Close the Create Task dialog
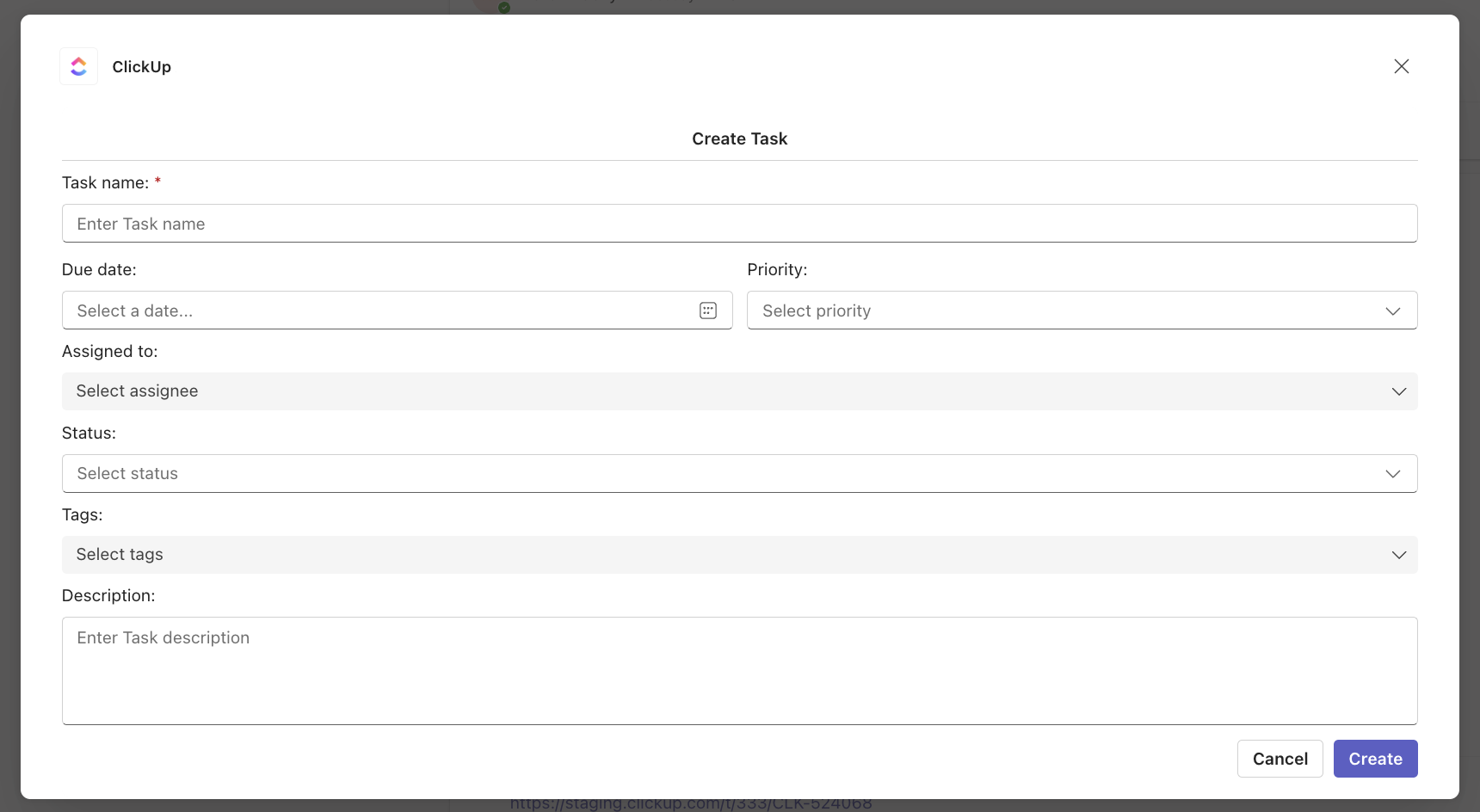The image size is (1480, 812). tap(1401, 66)
